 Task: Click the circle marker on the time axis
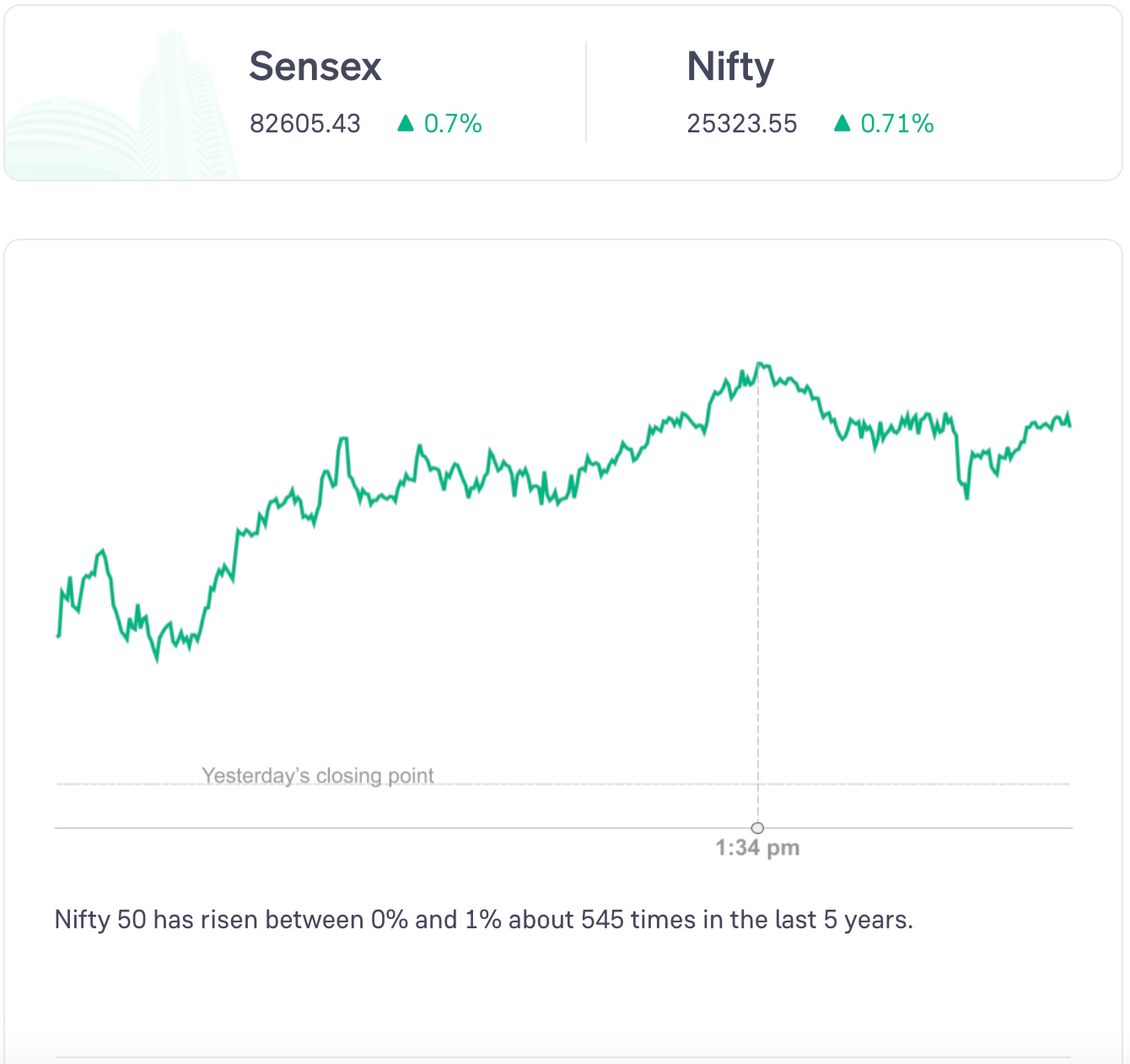pos(757,828)
